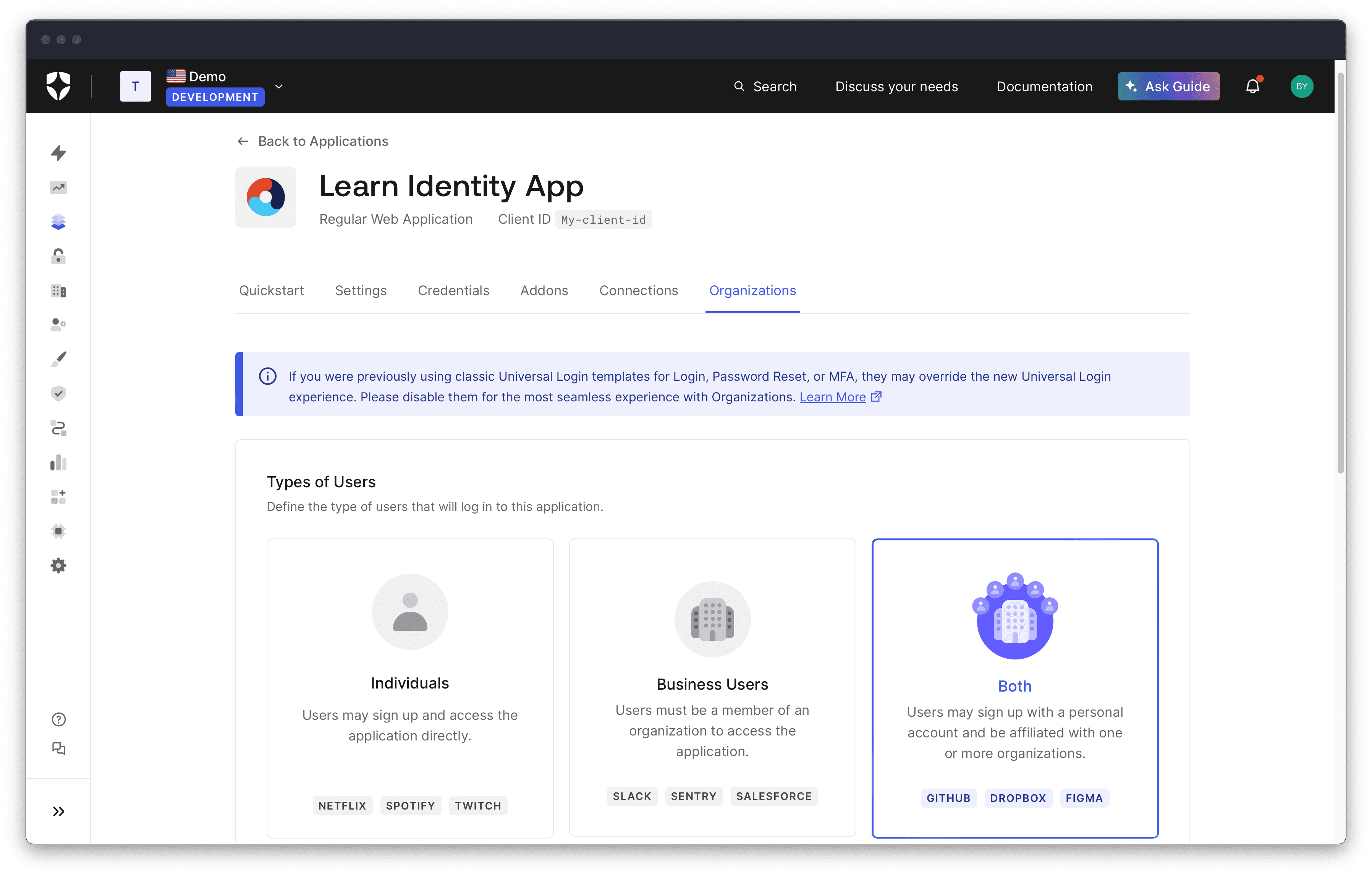Click the notifications bell icon
The width and height of the screenshot is (1372, 876).
point(1253,86)
